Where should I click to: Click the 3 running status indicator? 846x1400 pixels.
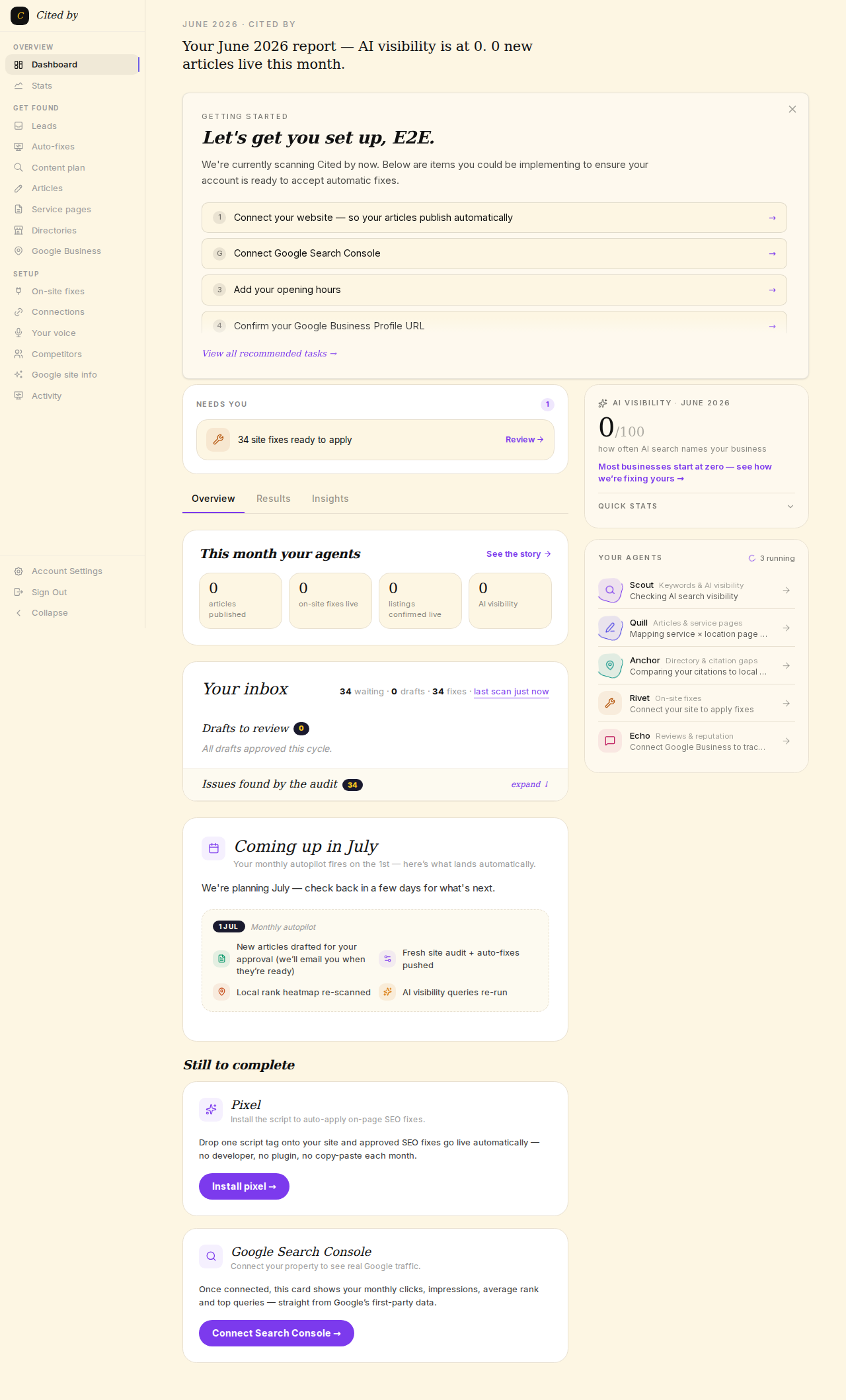(771, 558)
